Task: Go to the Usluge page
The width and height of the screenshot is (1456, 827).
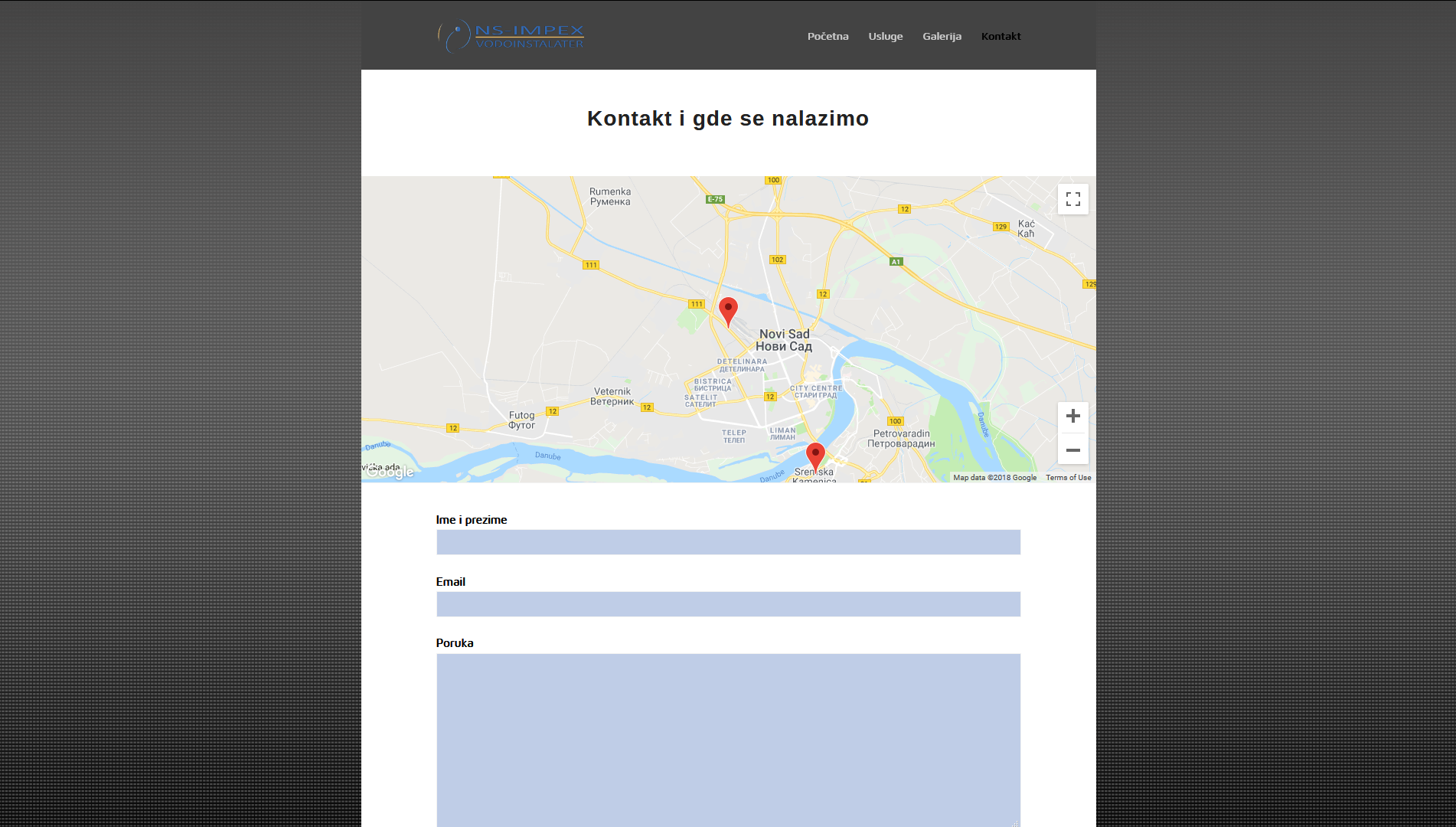Action: tap(885, 36)
